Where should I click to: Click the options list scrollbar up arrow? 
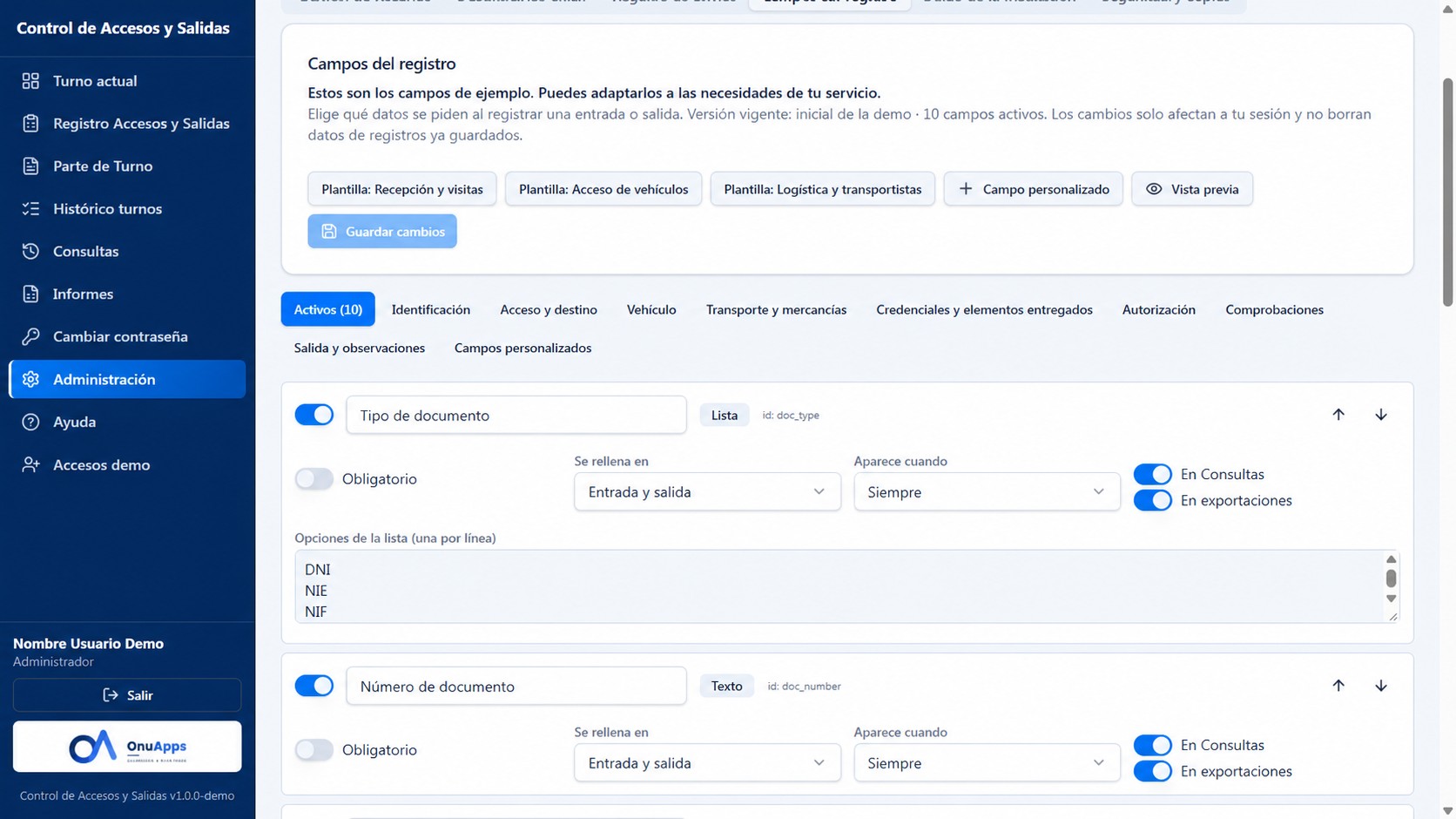click(1392, 559)
